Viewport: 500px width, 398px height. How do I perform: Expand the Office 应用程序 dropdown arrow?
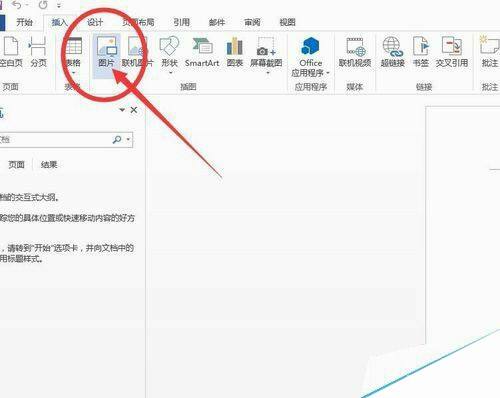(328, 73)
